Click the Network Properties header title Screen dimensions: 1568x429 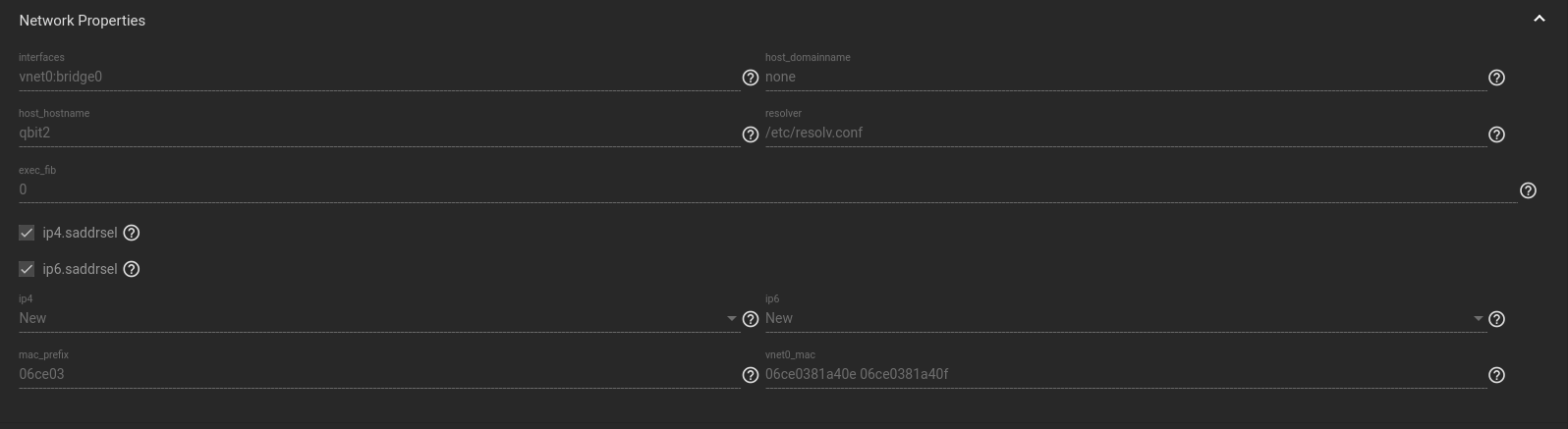coord(83,21)
